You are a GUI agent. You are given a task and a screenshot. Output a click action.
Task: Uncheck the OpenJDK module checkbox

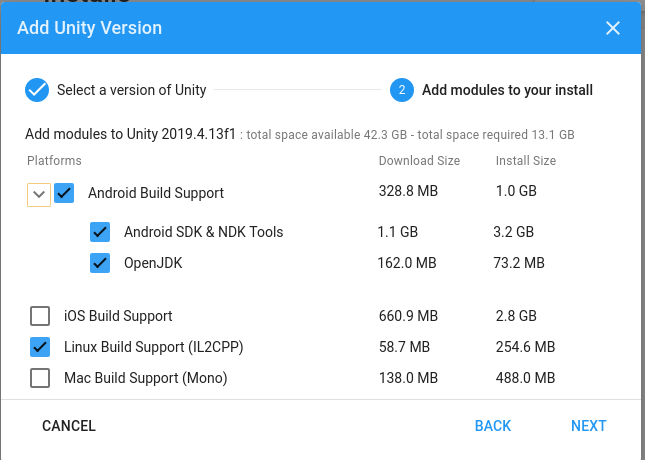100,264
